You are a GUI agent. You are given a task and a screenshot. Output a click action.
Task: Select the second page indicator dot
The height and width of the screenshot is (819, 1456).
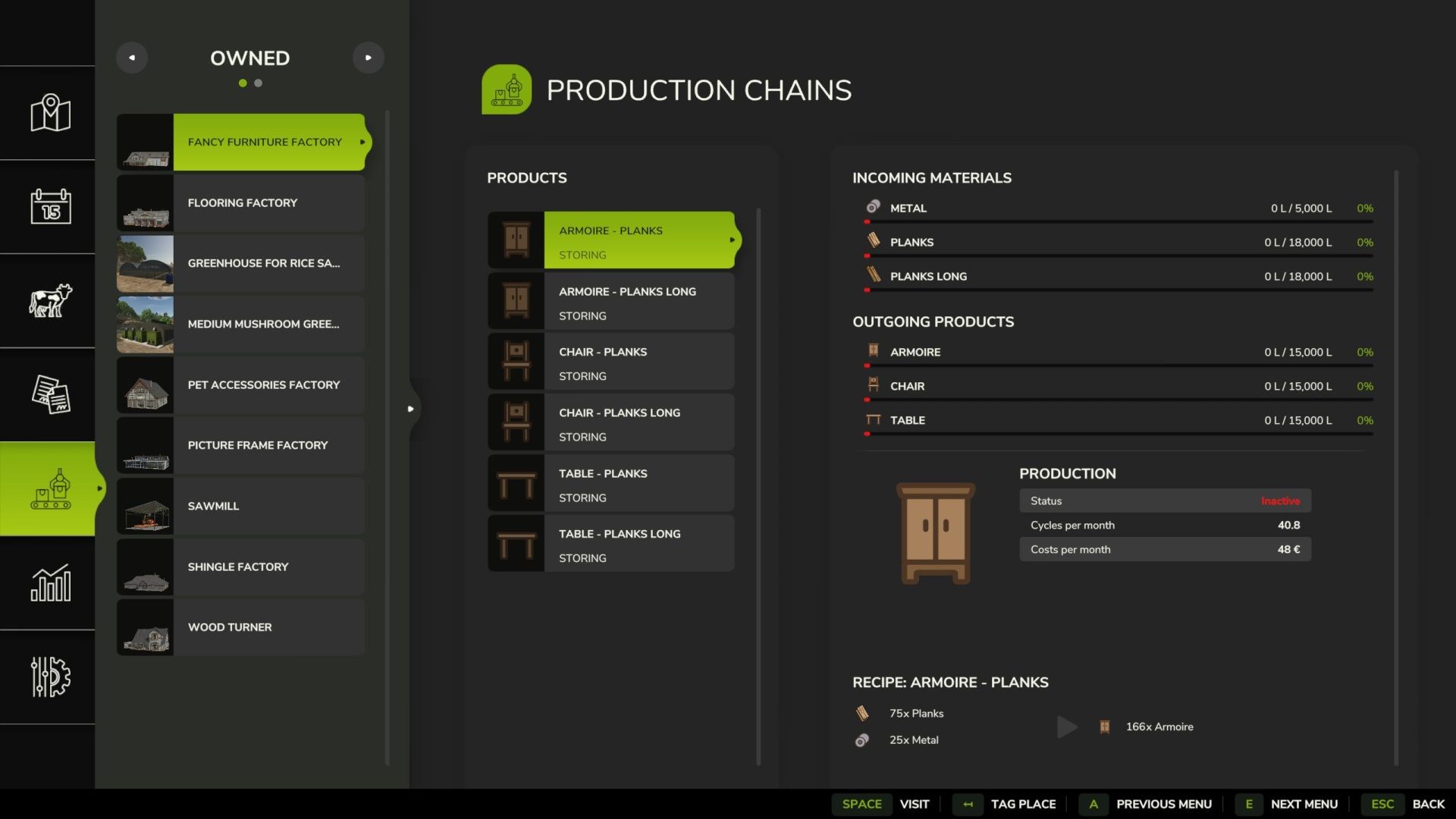(x=259, y=83)
